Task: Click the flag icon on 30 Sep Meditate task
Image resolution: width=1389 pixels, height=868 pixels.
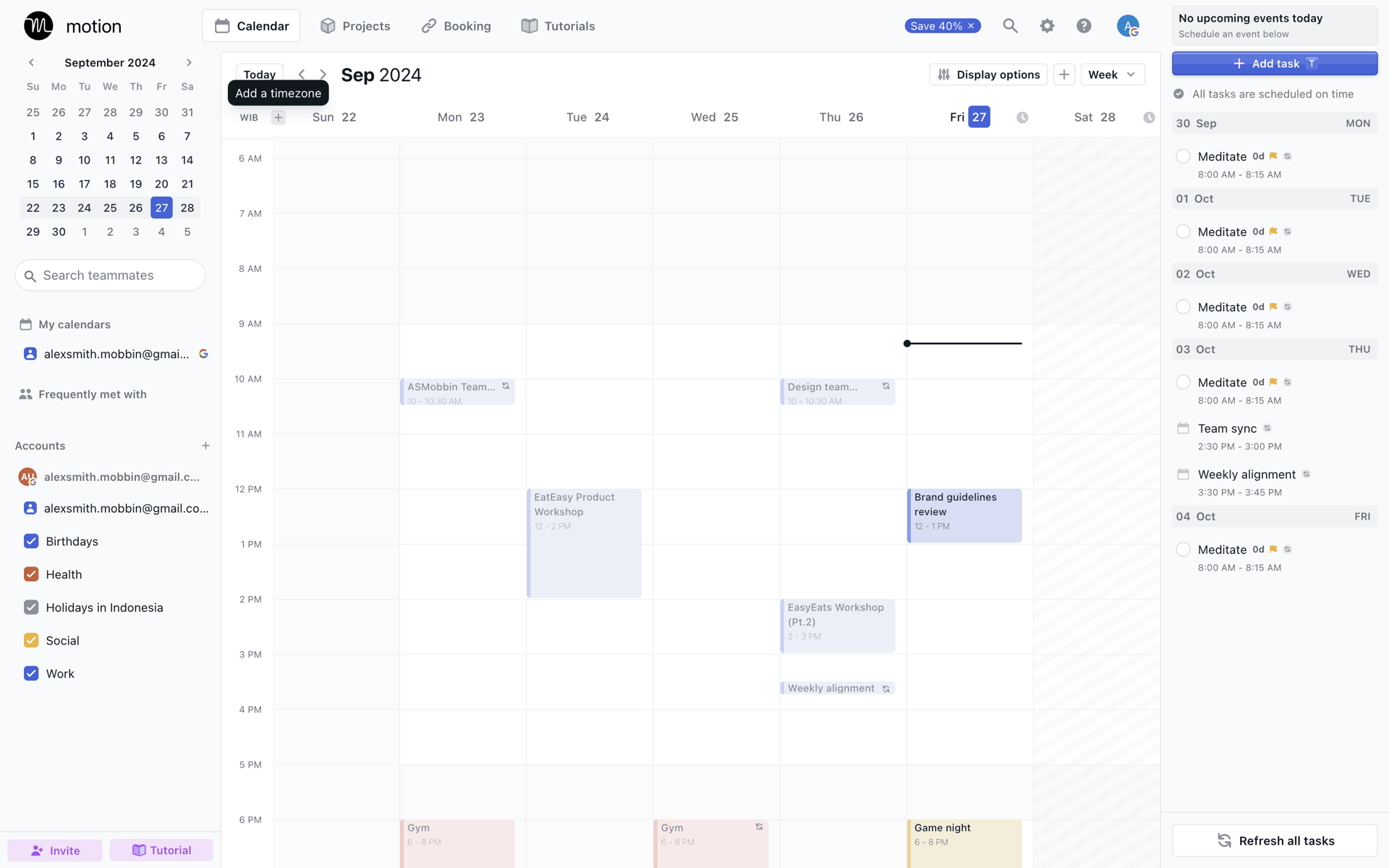Action: (1273, 156)
